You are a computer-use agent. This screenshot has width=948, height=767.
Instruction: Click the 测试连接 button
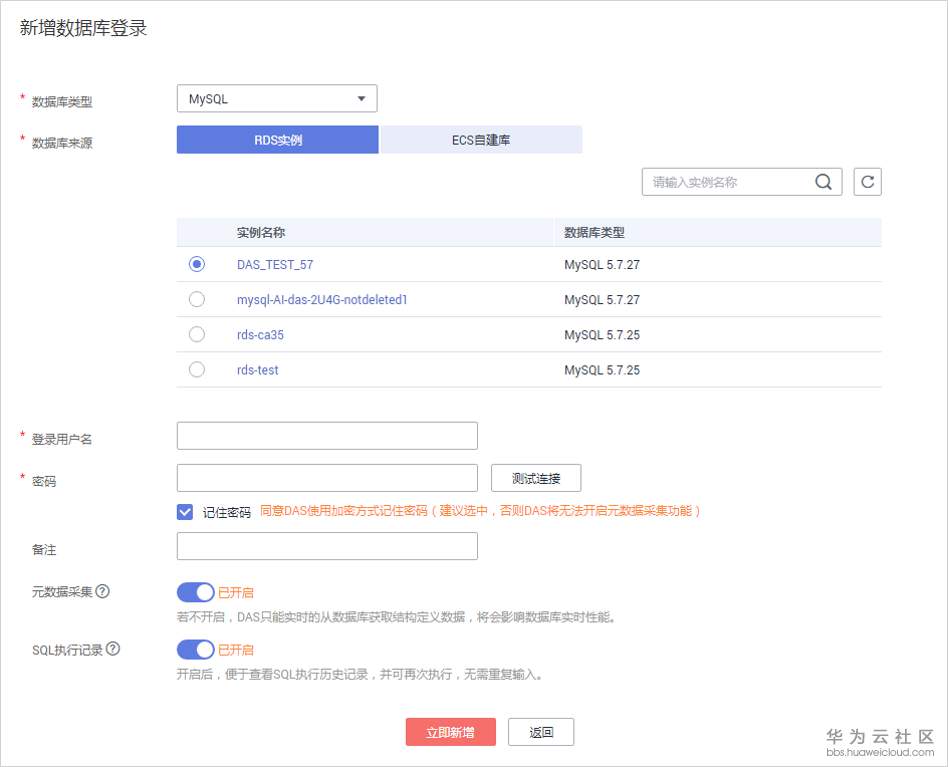pos(536,478)
